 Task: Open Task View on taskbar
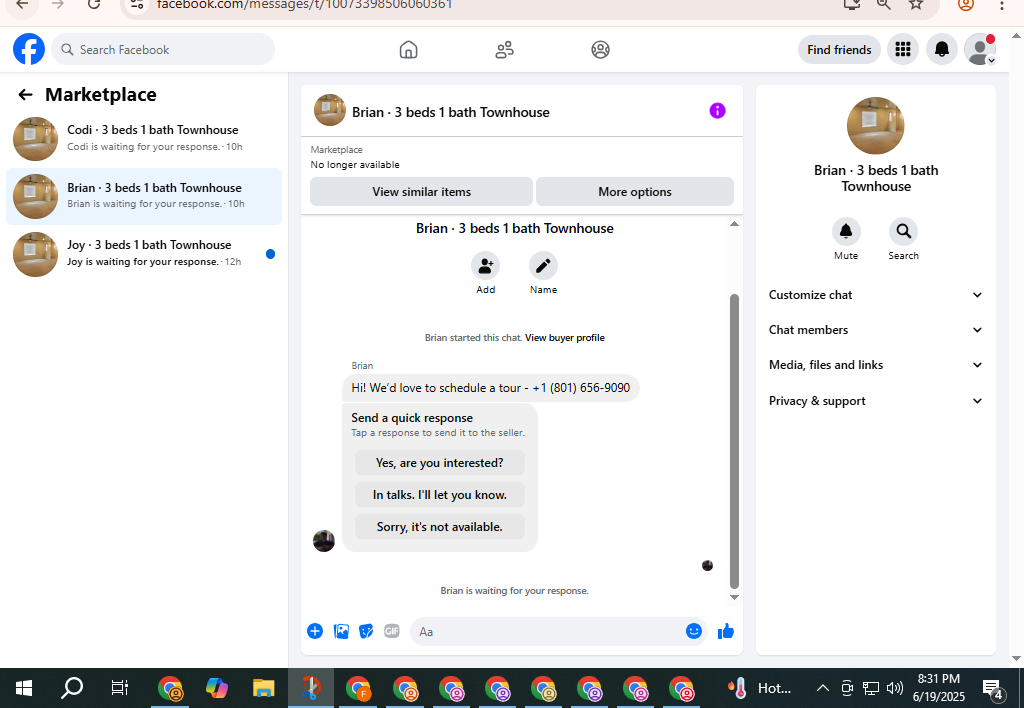pos(120,688)
